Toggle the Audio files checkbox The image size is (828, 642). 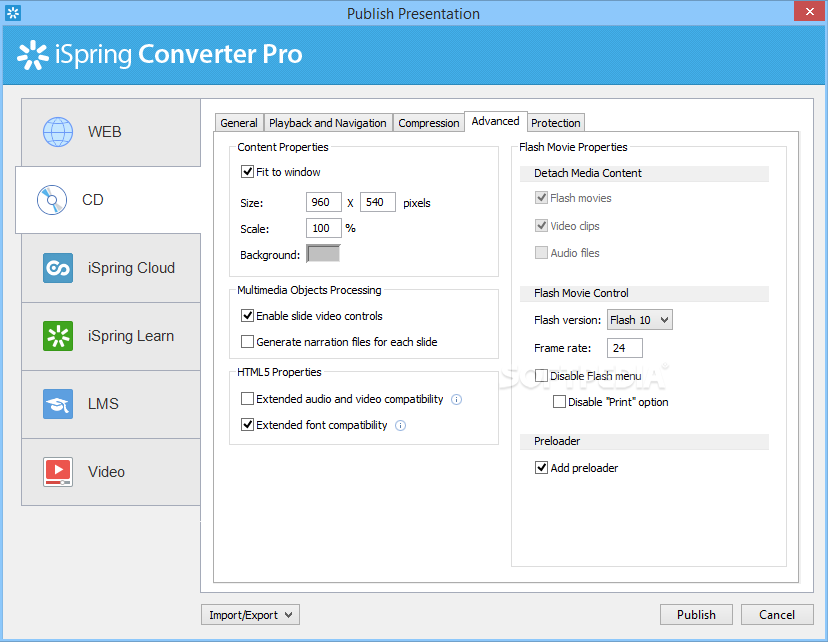tap(541, 252)
